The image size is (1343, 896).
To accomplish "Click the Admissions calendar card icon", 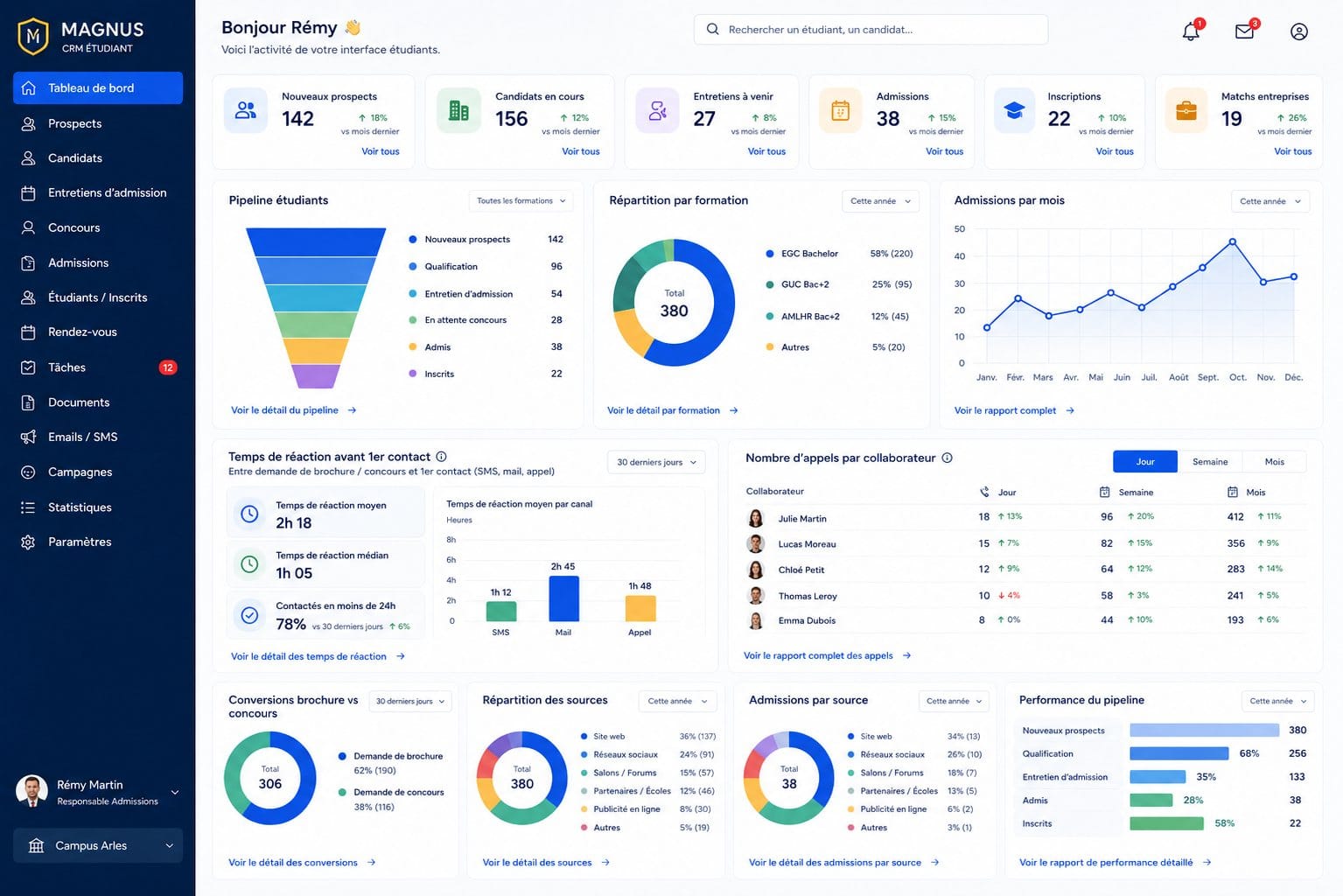I will (840, 110).
